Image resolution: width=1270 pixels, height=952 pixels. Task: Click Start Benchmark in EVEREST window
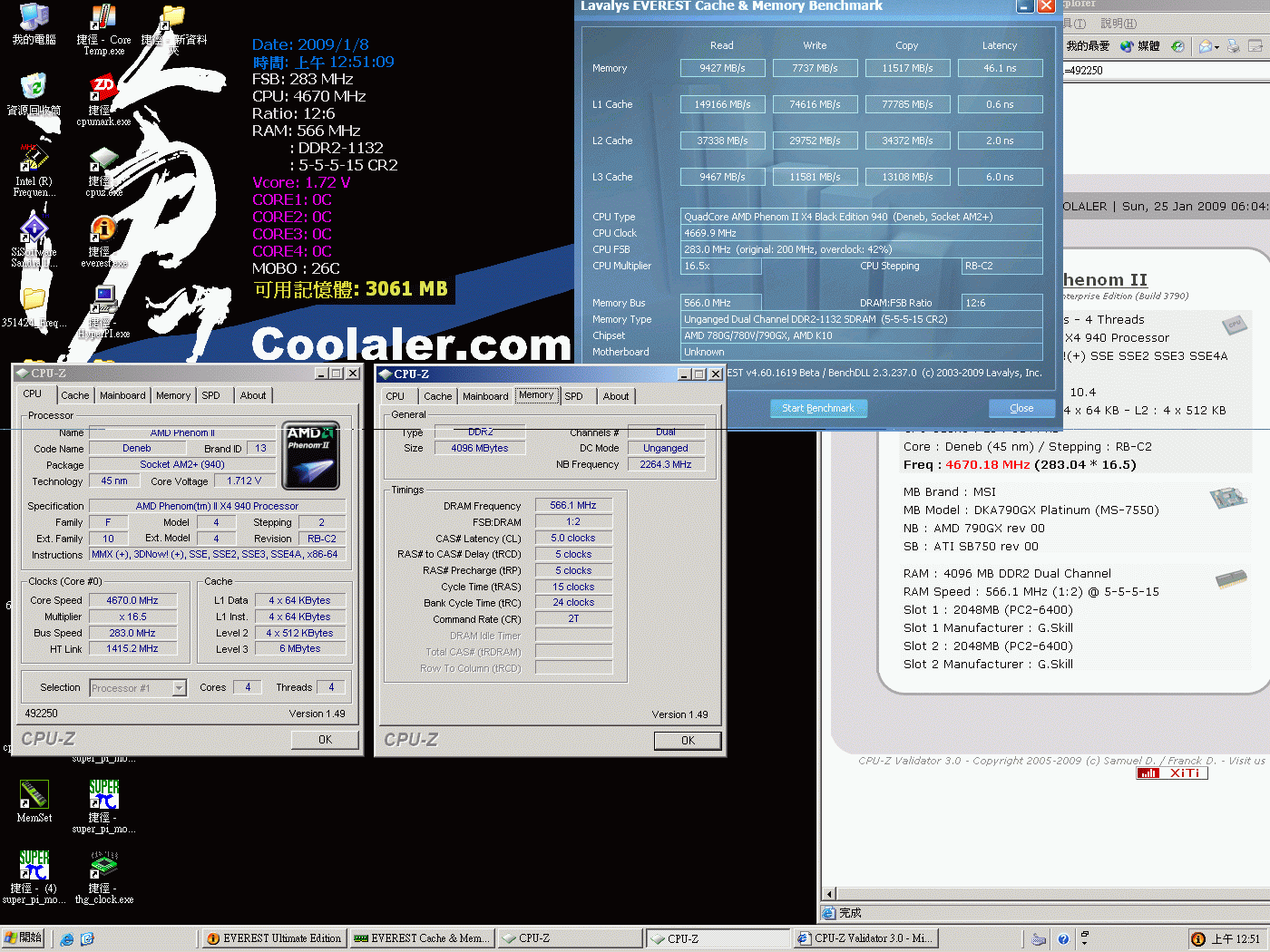818,408
